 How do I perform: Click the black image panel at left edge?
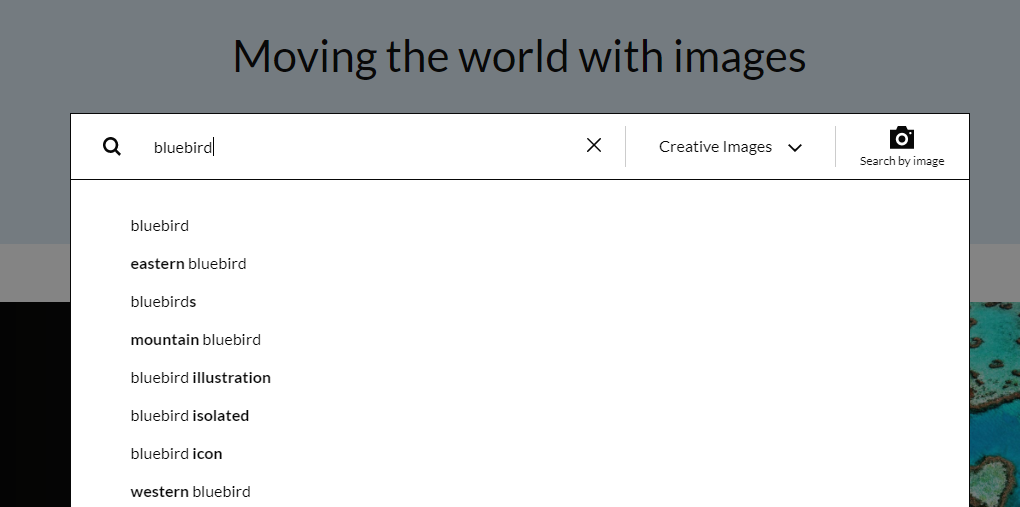point(34,400)
